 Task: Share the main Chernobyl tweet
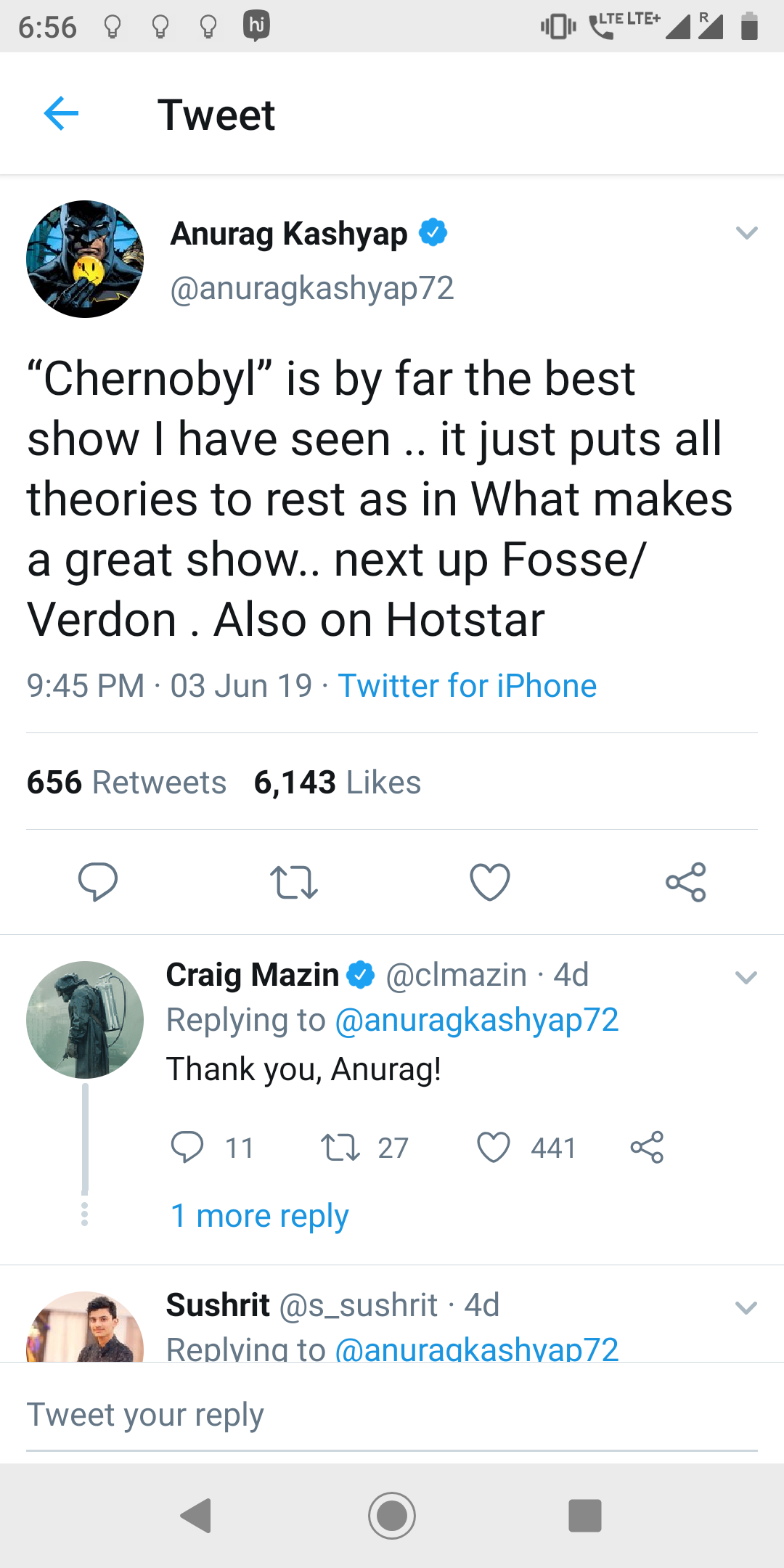coord(685,882)
